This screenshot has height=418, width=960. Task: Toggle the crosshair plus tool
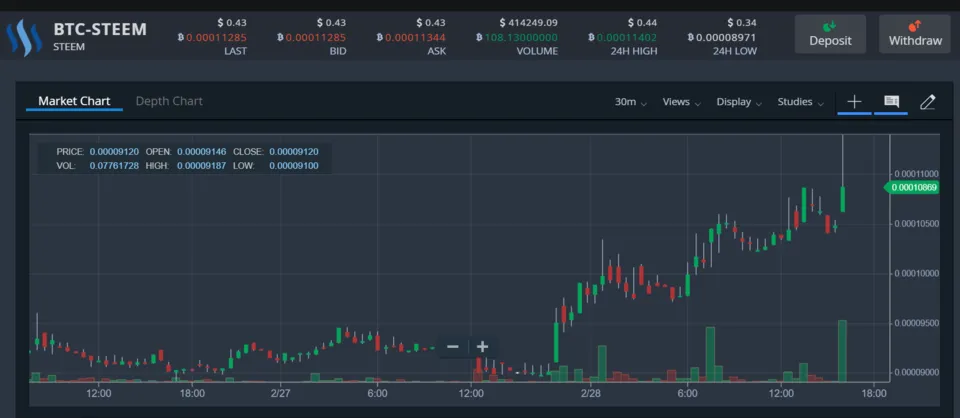click(x=854, y=102)
